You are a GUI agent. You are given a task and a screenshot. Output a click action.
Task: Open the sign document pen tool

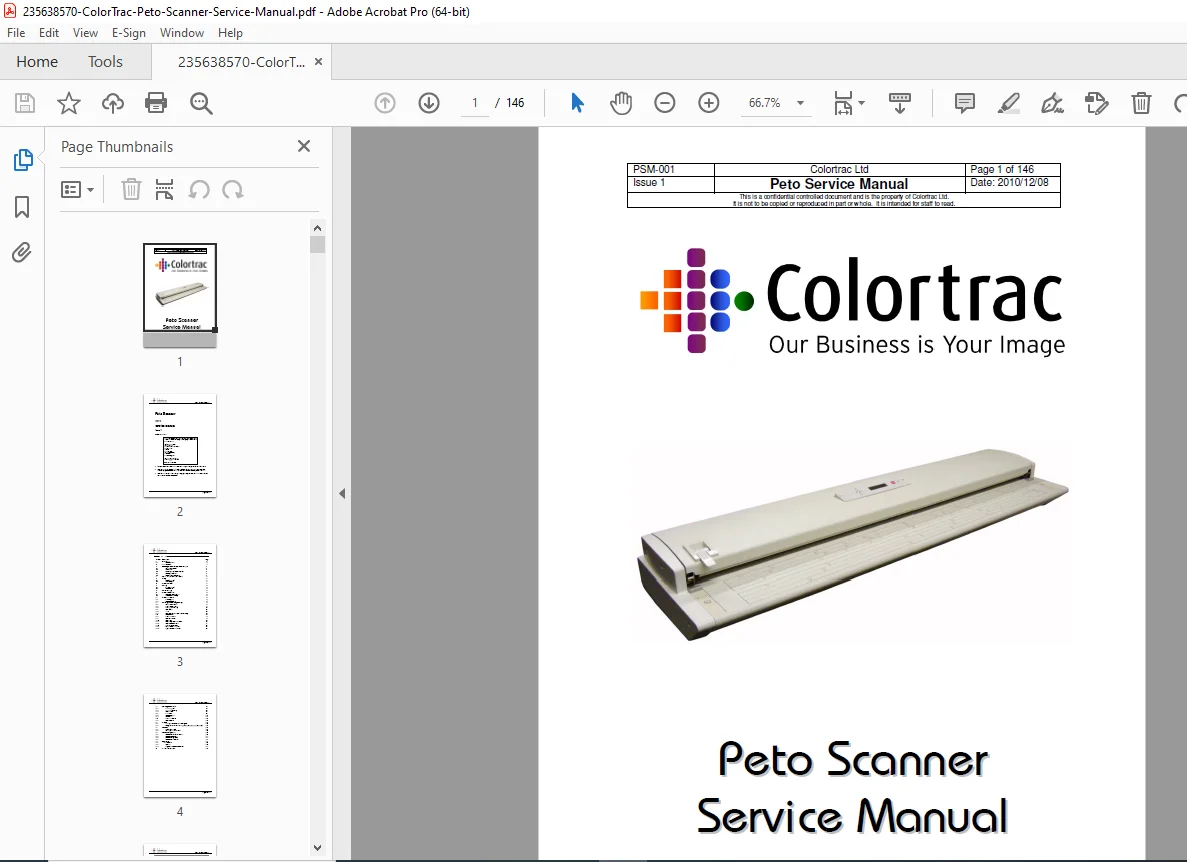(x=1052, y=103)
